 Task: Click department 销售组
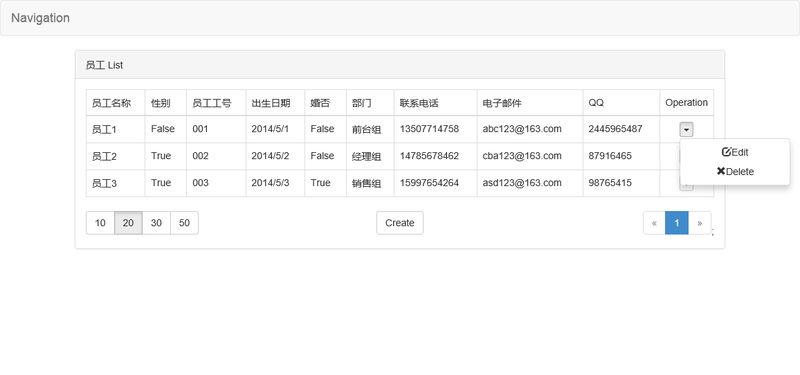[366, 183]
